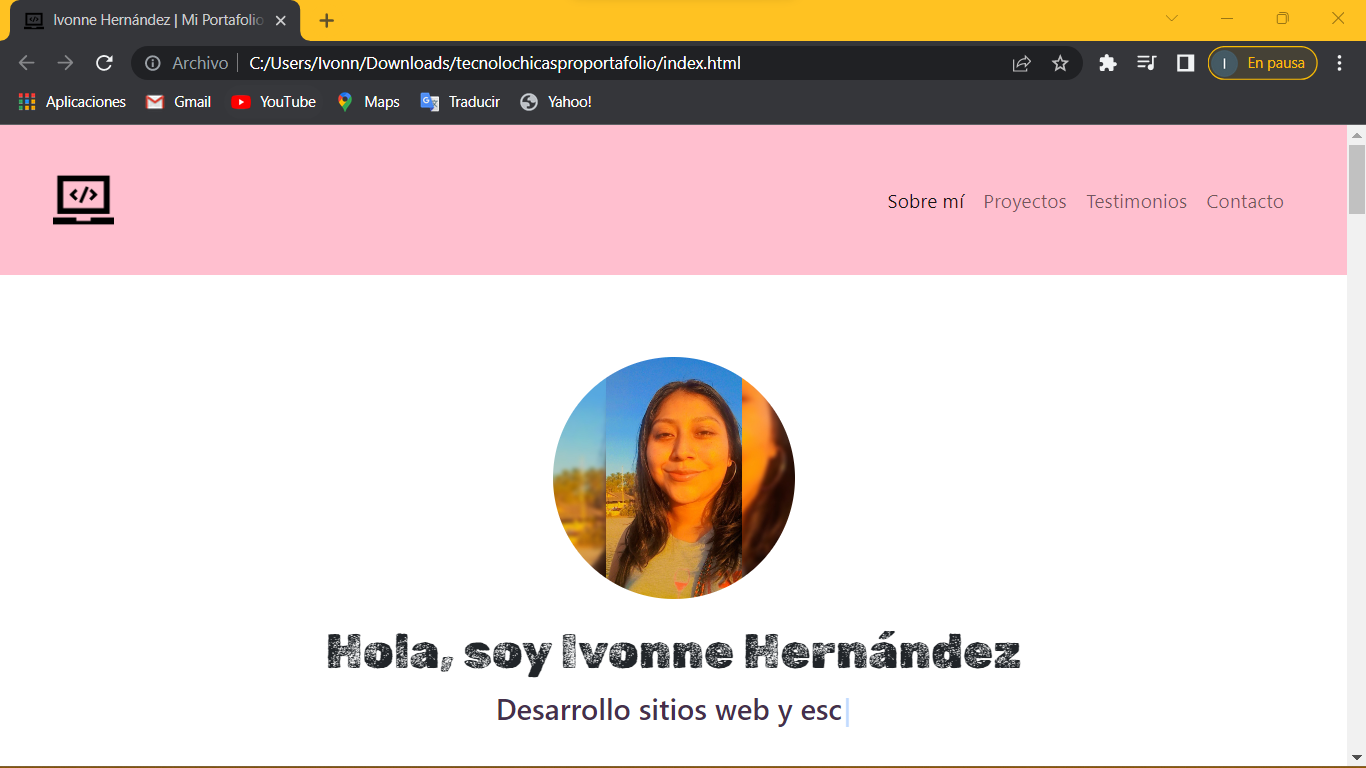
Task: Open the Proyectos link
Action: tap(1025, 201)
